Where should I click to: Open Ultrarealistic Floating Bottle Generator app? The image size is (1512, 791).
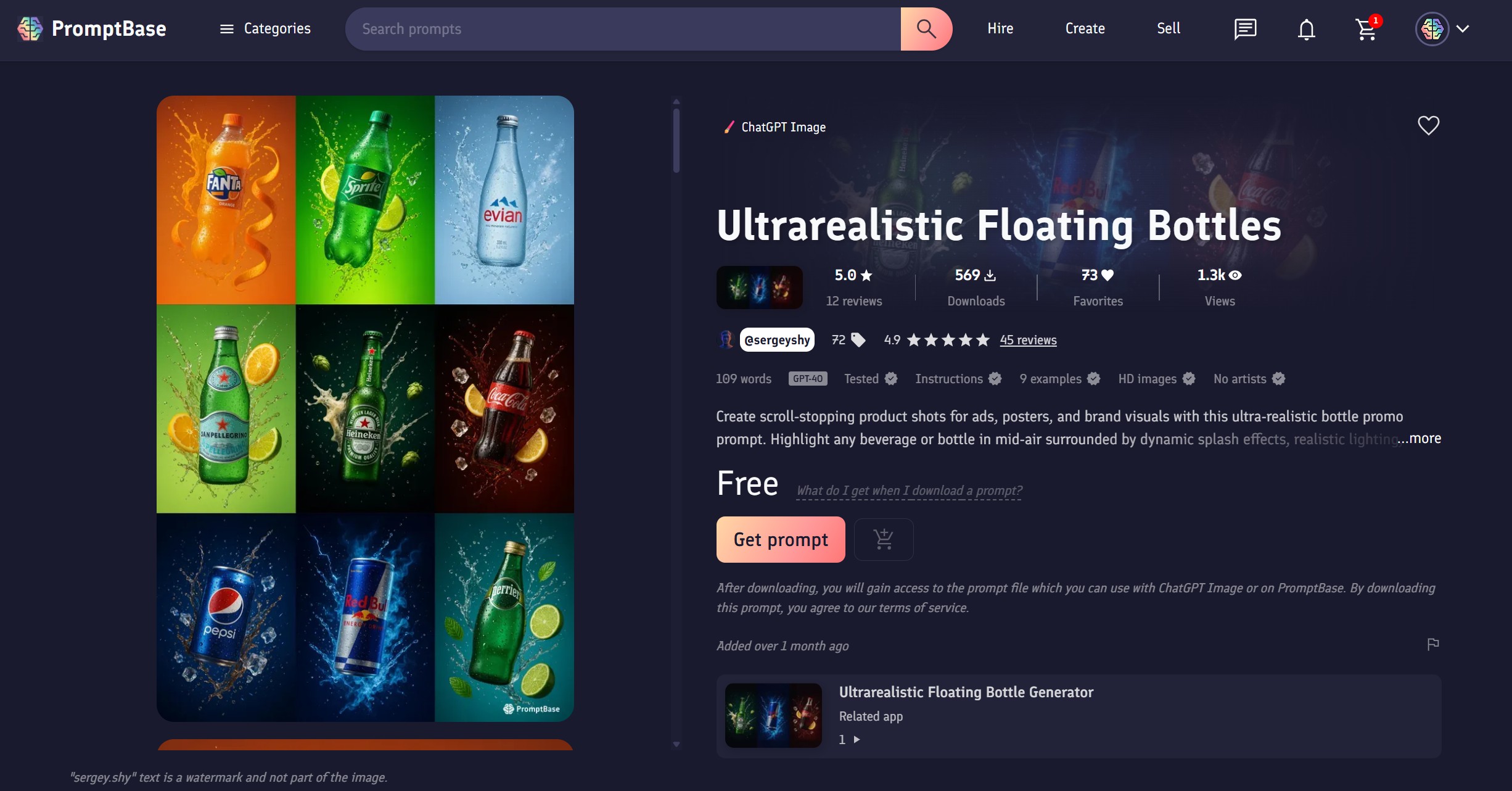pyautogui.click(x=1079, y=716)
